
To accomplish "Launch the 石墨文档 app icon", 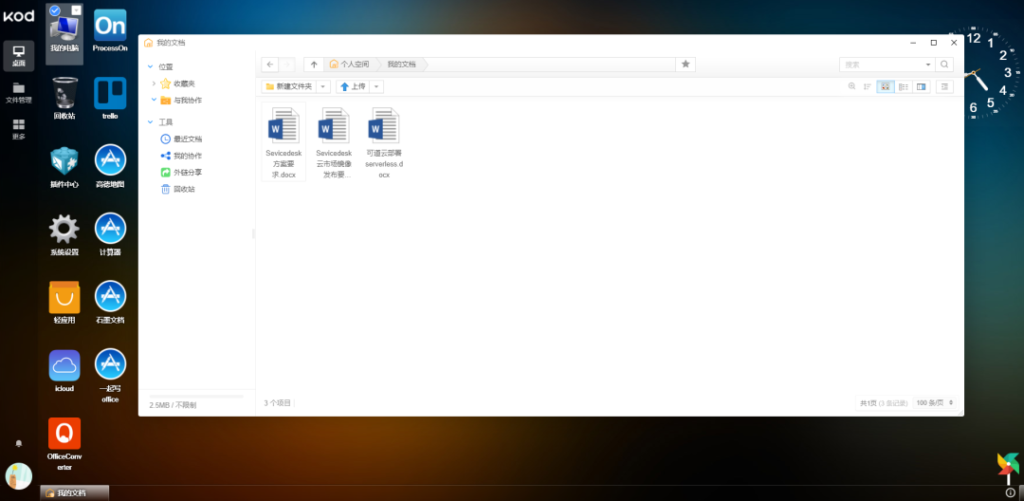I will click(110, 303).
